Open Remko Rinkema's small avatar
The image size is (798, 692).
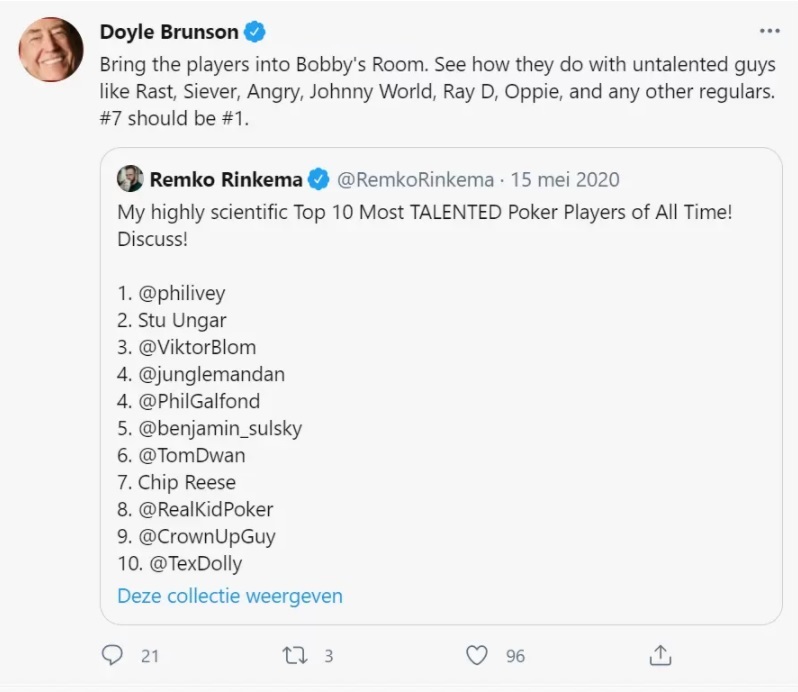130,180
